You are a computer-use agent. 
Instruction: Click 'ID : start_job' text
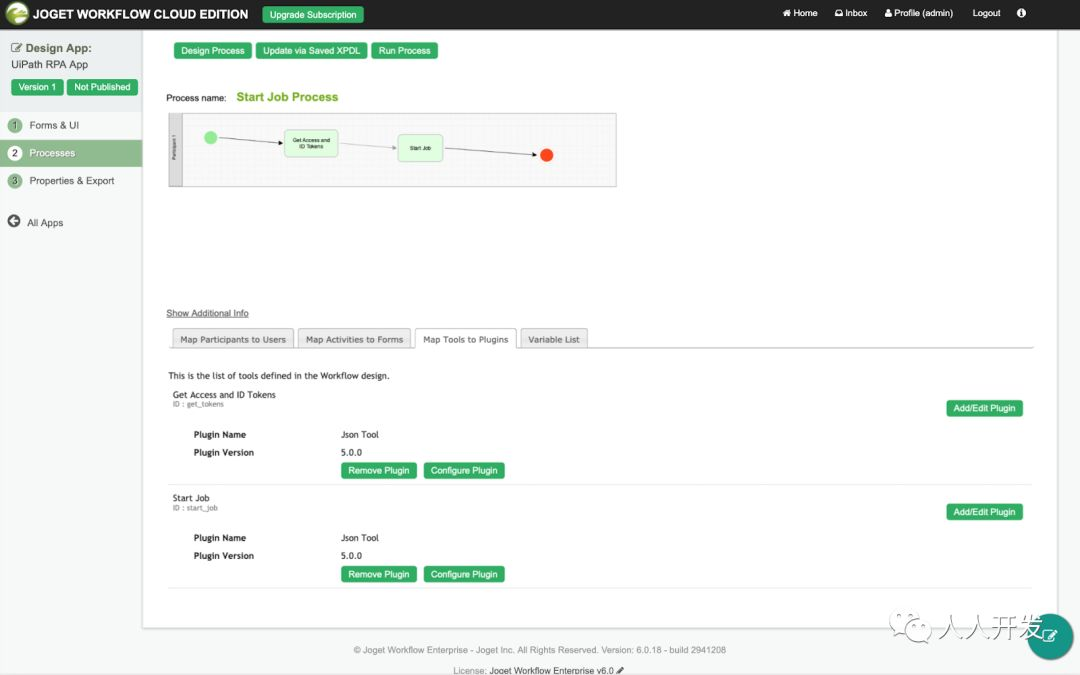[195, 508]
